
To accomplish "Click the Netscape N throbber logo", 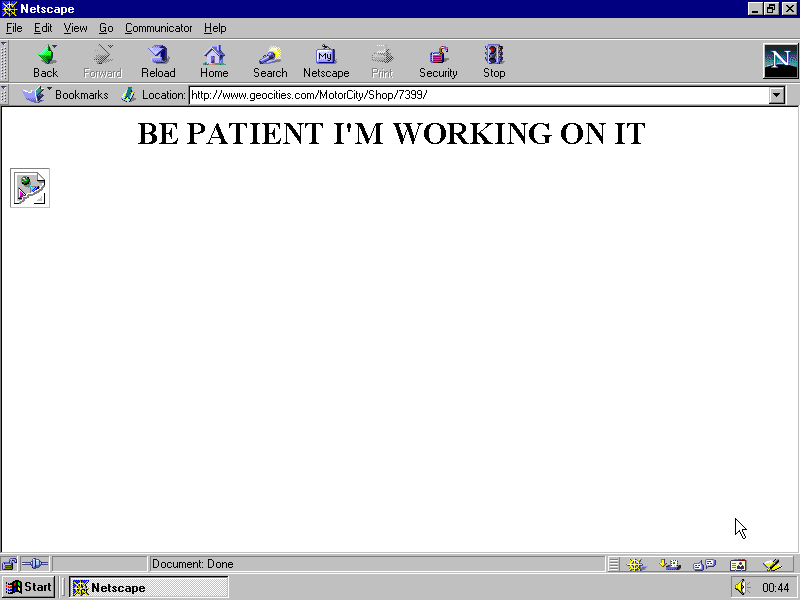I will pyautogui.click(x=780, y=61).
